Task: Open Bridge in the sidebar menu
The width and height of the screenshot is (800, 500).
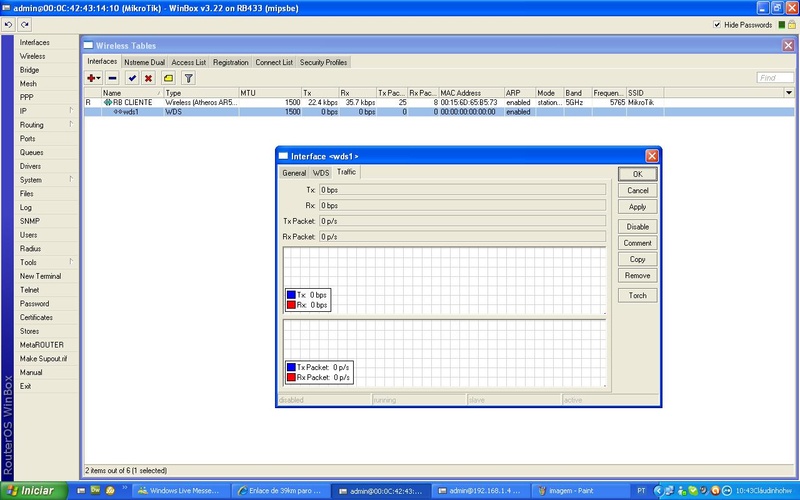Action: [30, 70]
